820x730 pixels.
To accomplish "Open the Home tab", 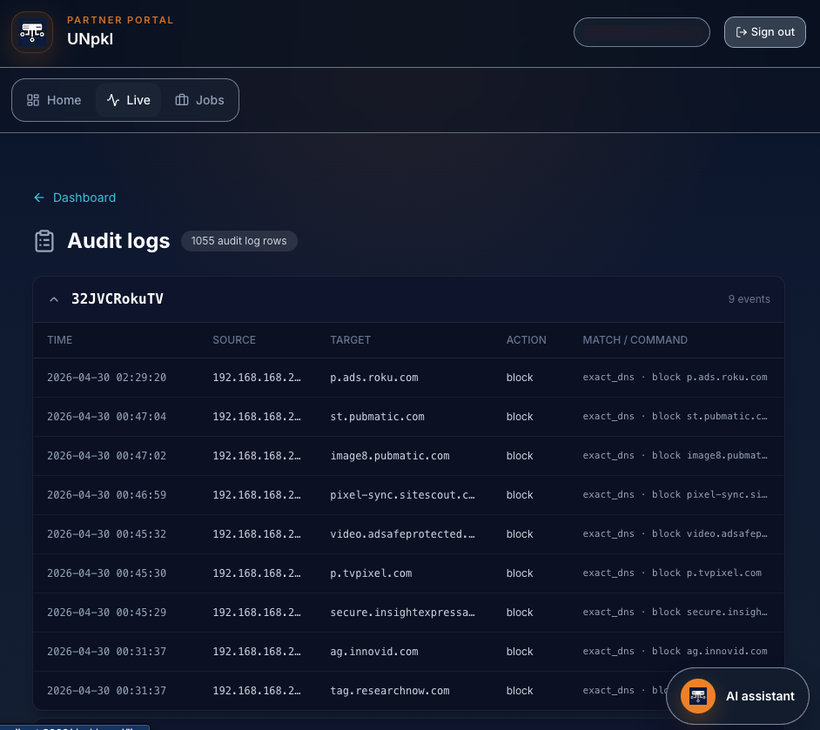I will [x=54, y=100].
